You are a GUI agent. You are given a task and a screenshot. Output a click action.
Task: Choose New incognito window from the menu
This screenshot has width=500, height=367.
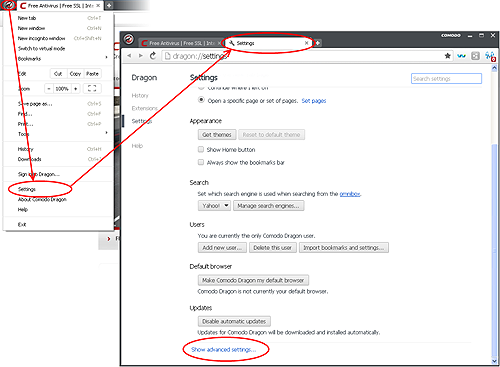(x=58, y=38)
